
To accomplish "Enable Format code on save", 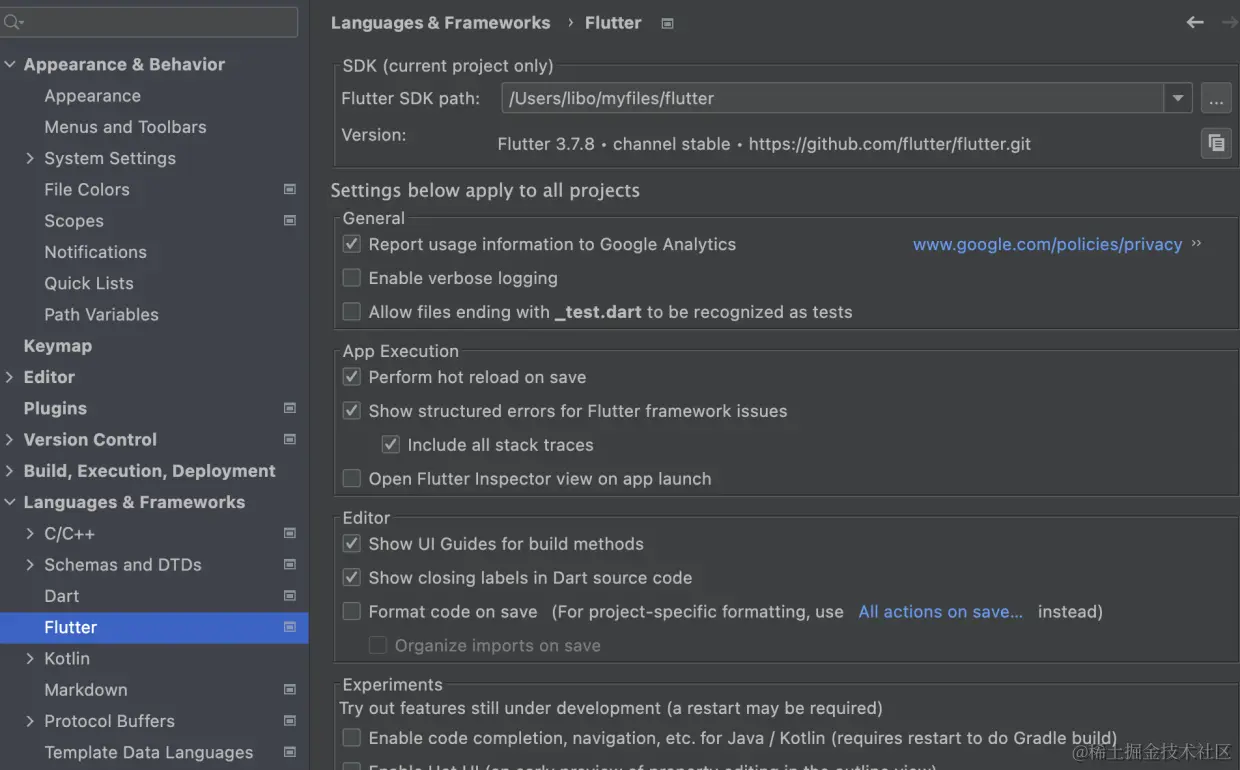I will click(x=352, y=611).
